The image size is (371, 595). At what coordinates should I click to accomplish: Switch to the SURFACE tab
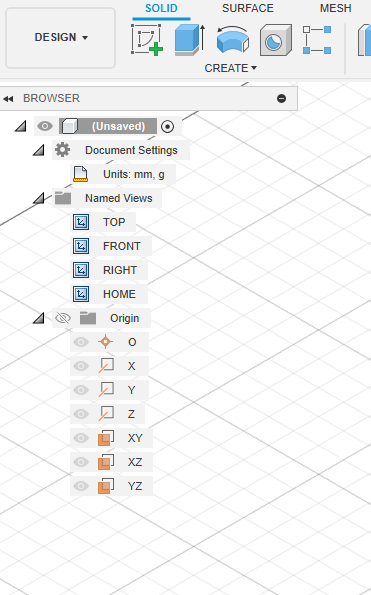[248, 8]
